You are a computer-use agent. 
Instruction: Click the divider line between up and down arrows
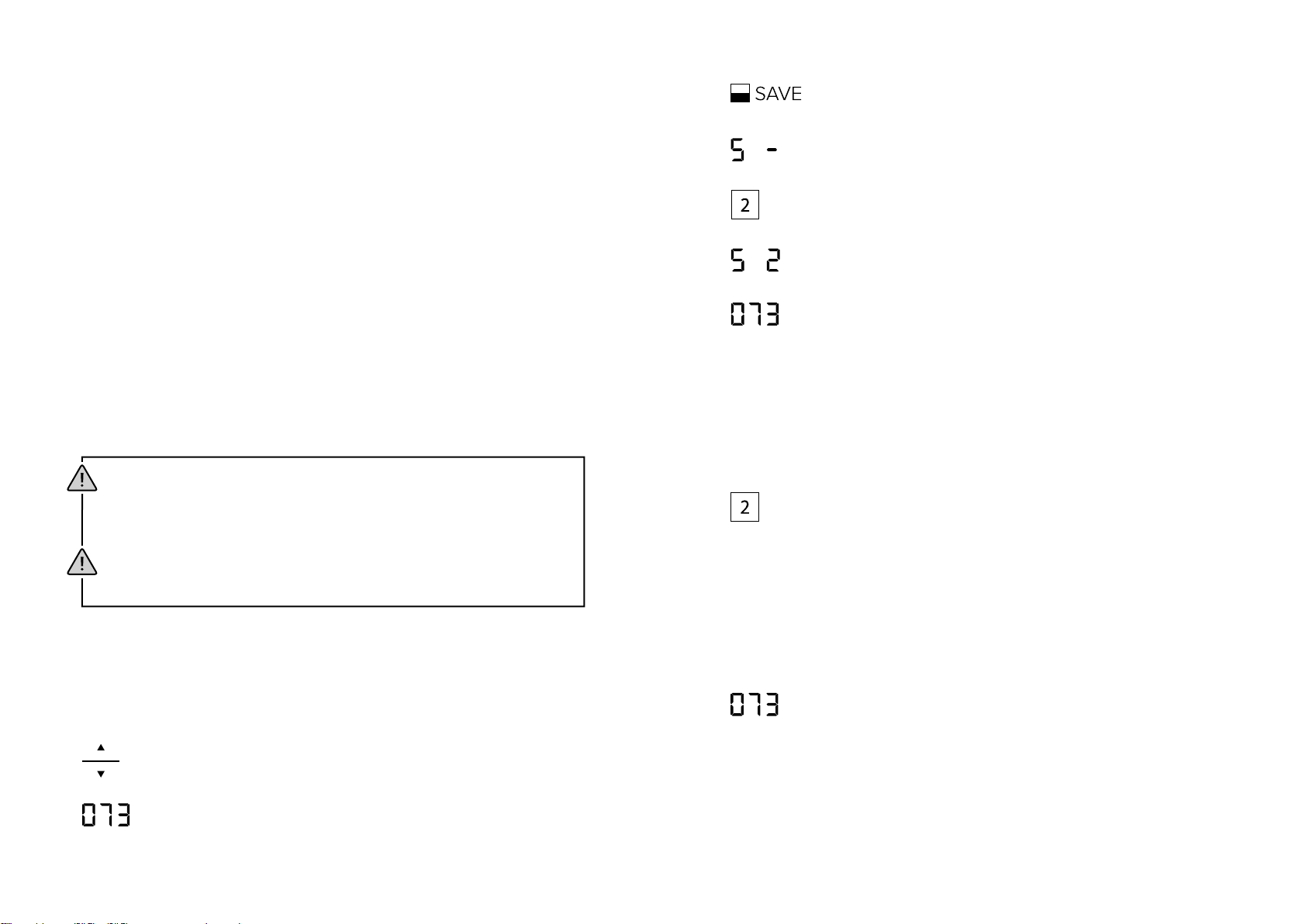(101, 761)
